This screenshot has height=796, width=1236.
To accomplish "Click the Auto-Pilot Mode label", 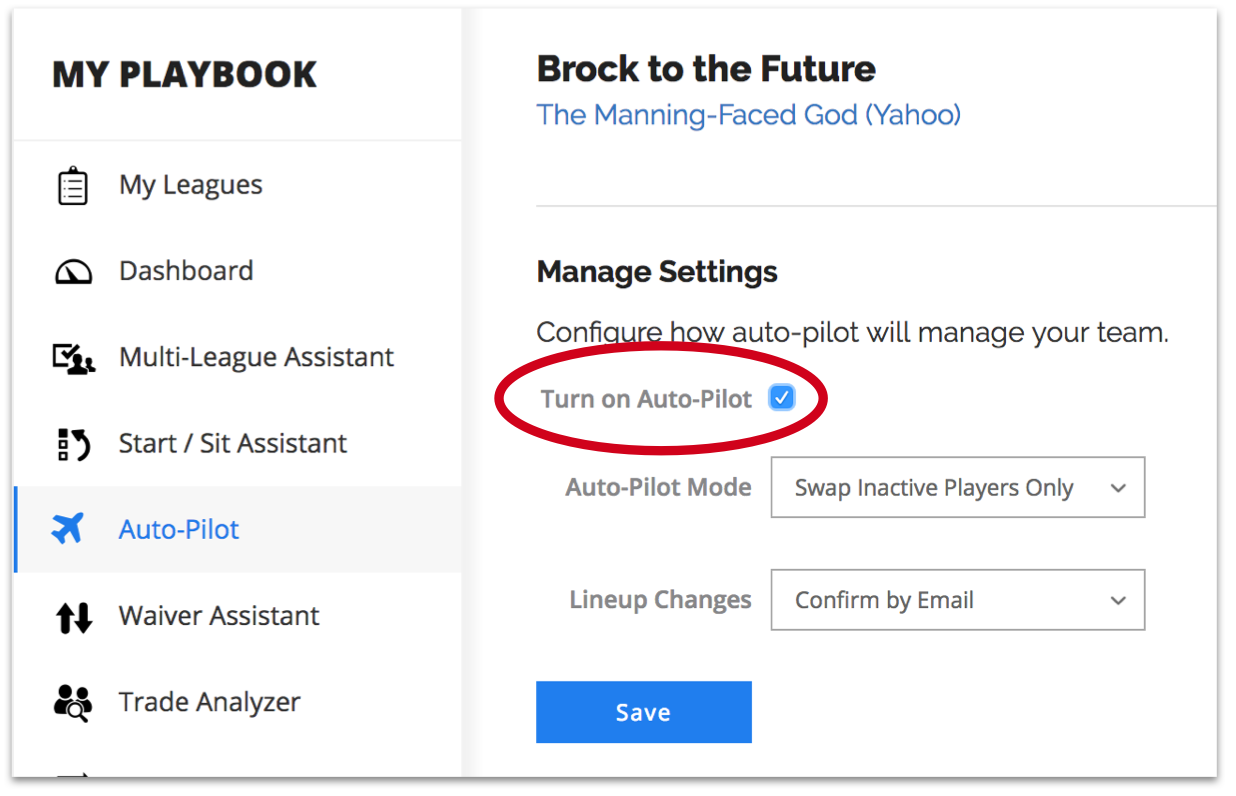I will [x=658, y=487].
